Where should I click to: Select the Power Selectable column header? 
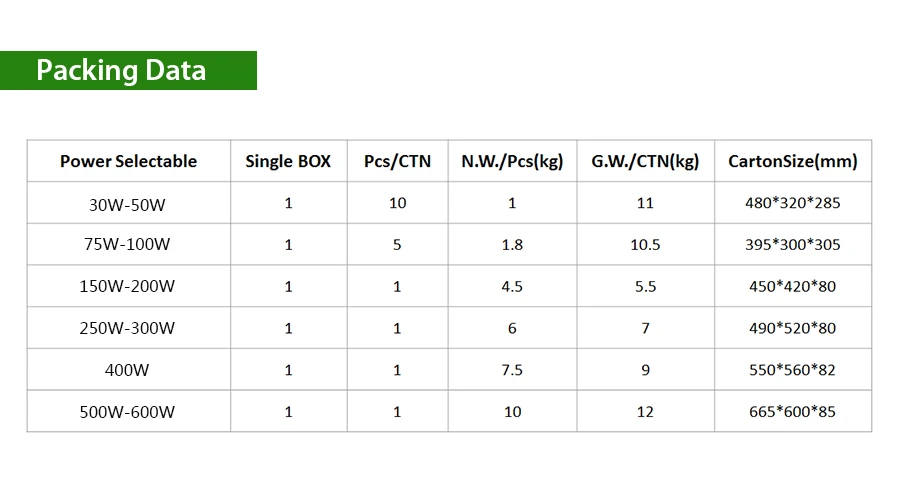point(129,161)
